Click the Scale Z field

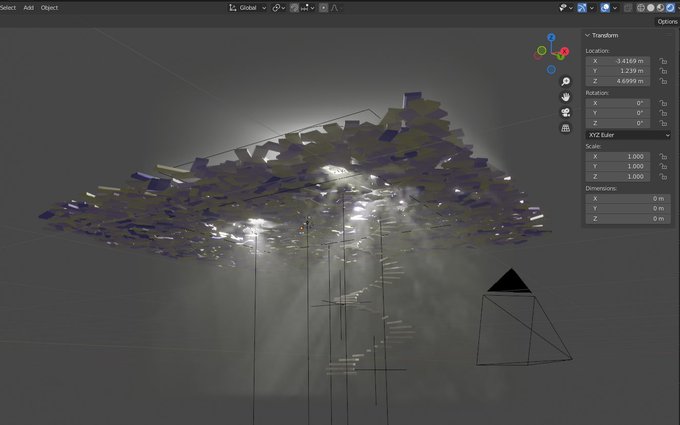coord(618,177)
